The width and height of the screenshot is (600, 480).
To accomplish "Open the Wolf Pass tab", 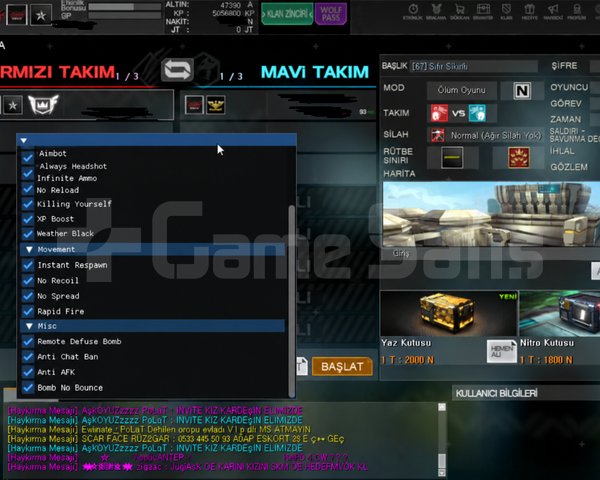I will [331, 14].
